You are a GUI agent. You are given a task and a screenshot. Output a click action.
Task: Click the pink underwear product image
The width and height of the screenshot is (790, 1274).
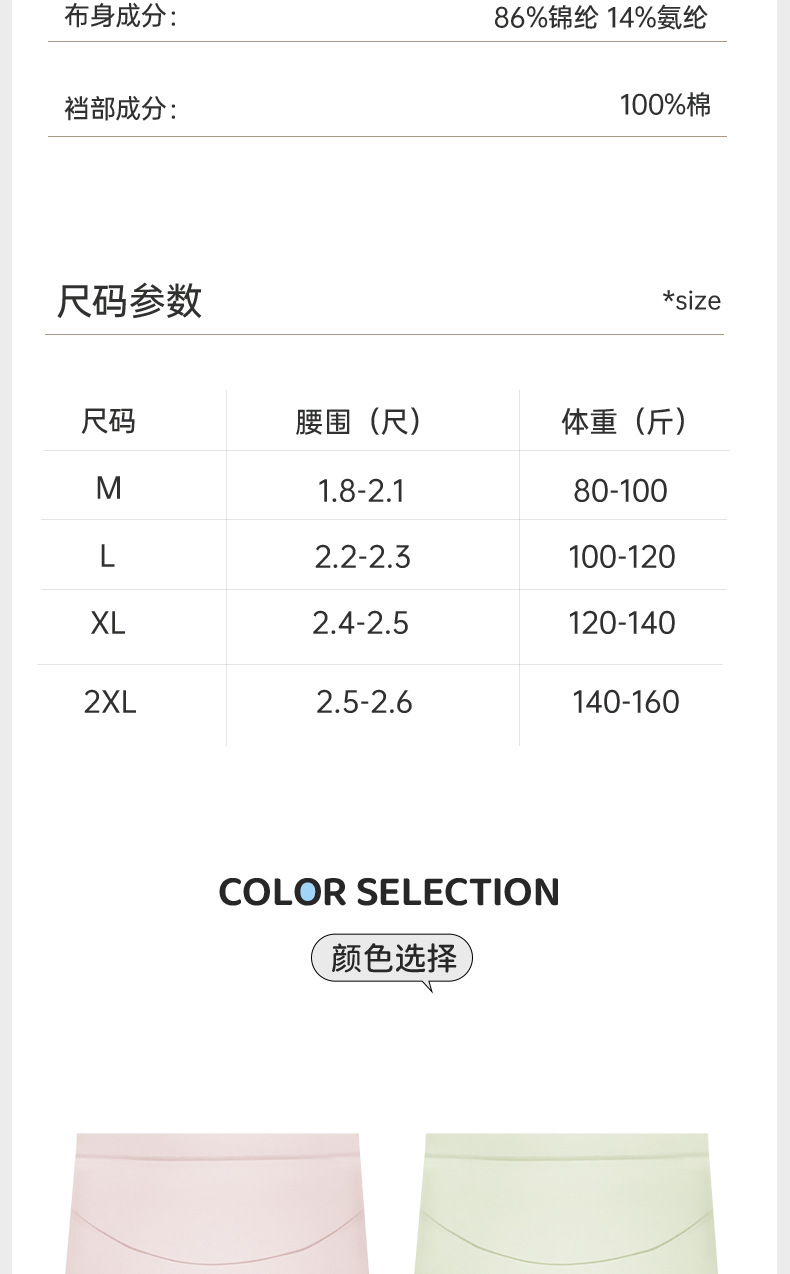coord(217,1203)
